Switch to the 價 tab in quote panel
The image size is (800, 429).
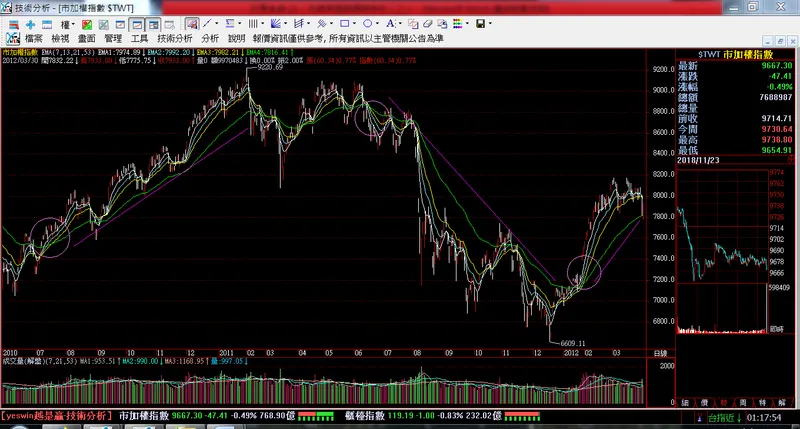(x=704, y=403)
